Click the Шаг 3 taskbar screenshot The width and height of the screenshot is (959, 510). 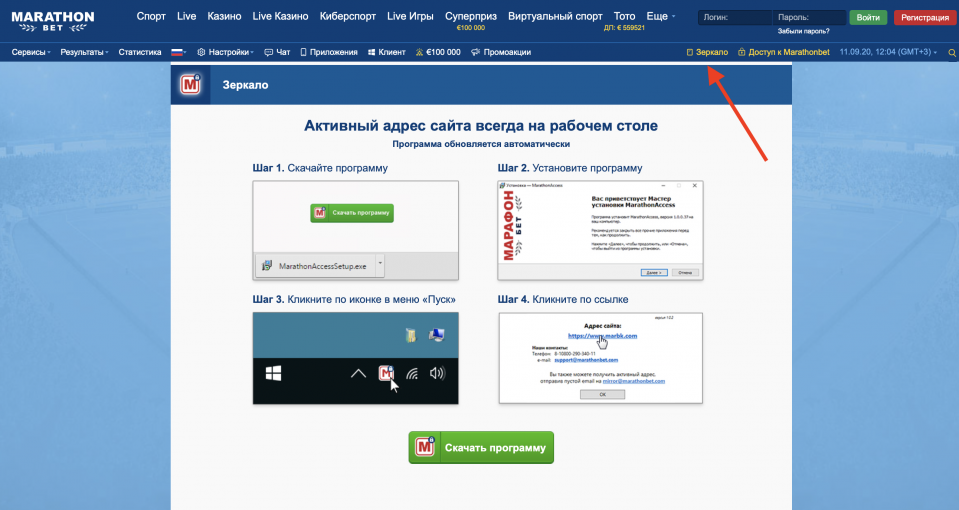(355, 358)
